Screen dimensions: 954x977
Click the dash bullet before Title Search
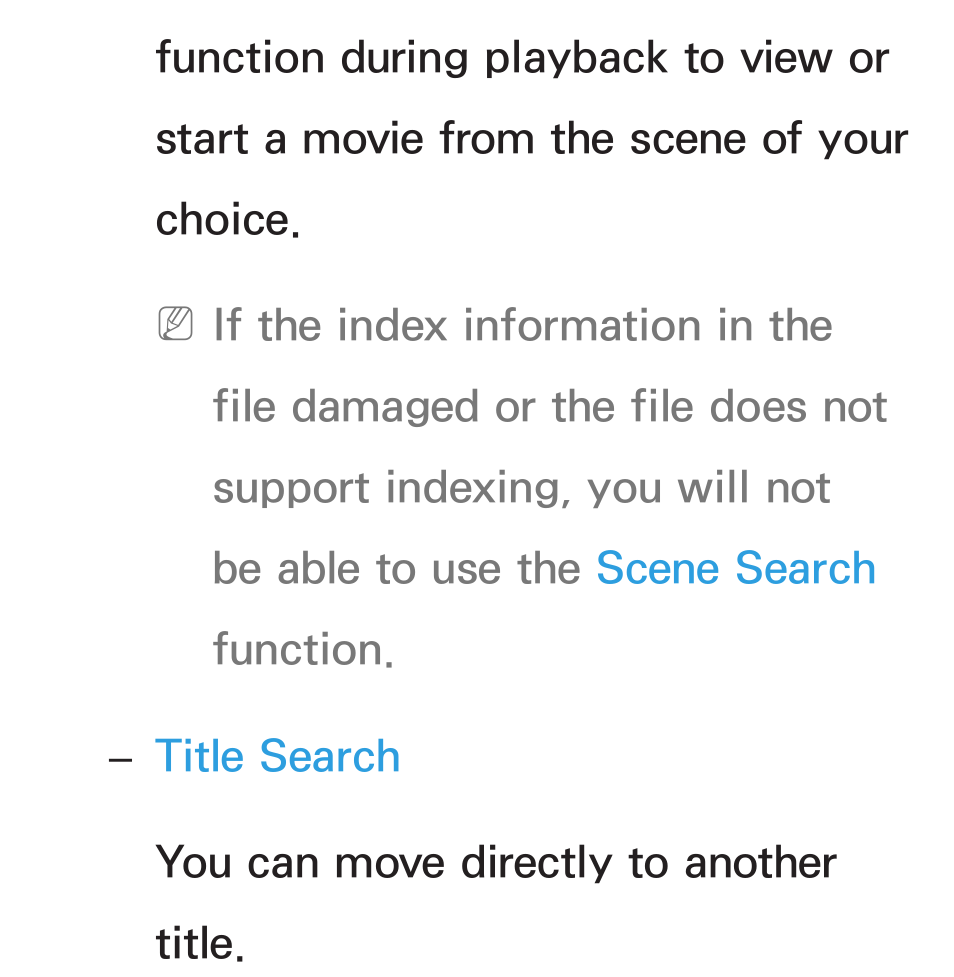(x=120, y=760)
